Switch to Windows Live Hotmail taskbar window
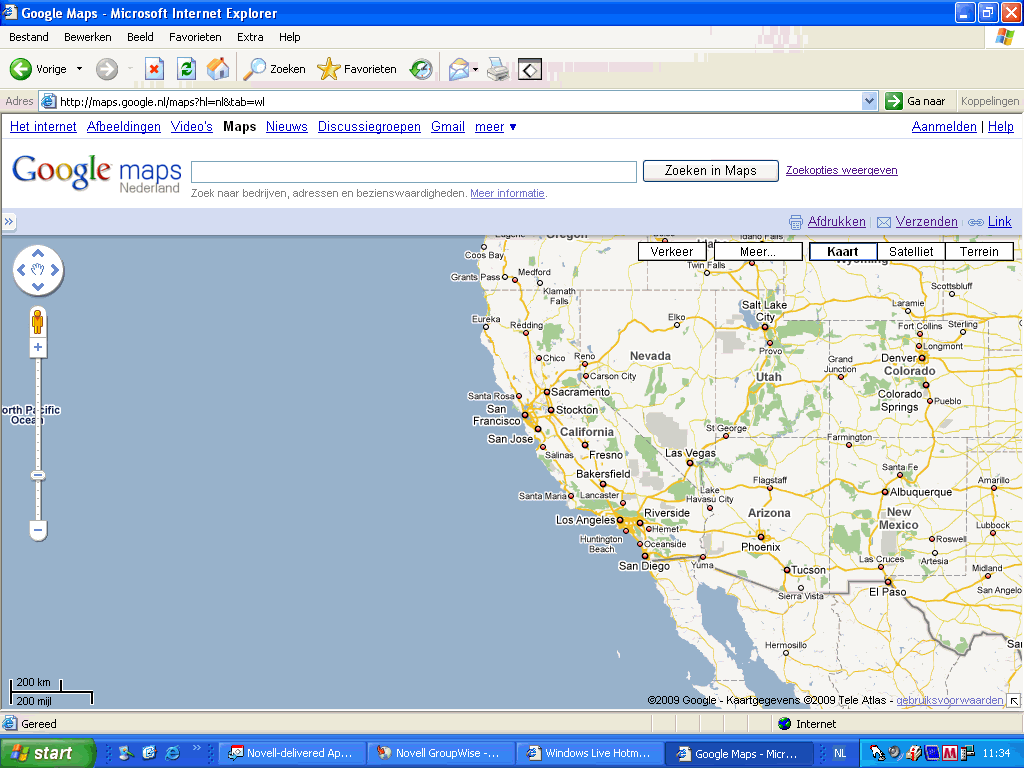The image size is (1024, 768). (x=590, y=753)
